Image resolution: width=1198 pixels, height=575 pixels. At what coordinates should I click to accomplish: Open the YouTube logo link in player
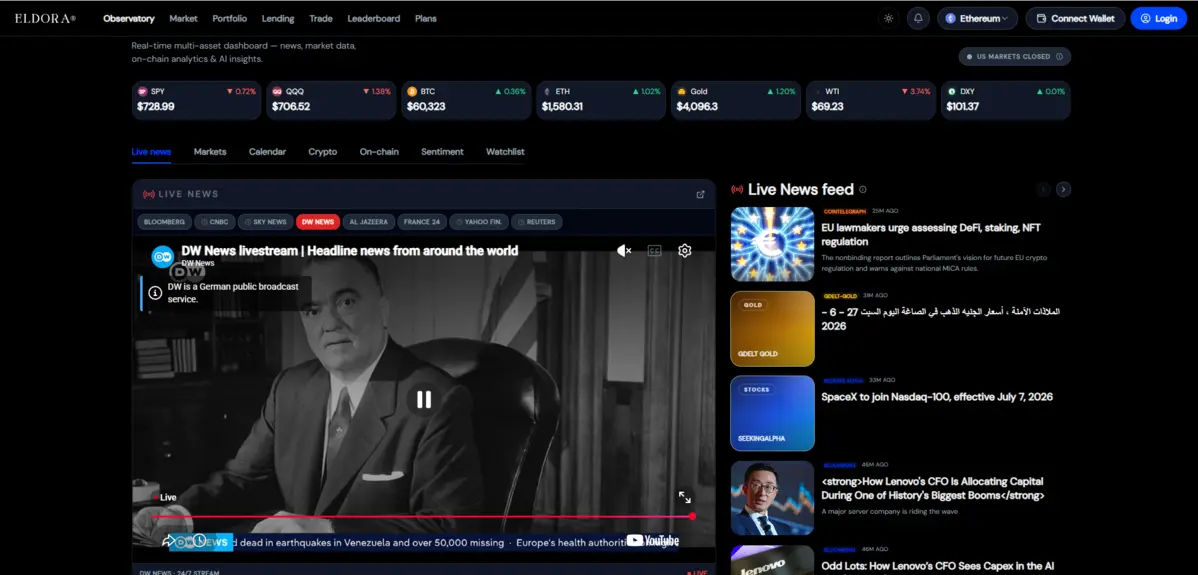click(652, 541)
